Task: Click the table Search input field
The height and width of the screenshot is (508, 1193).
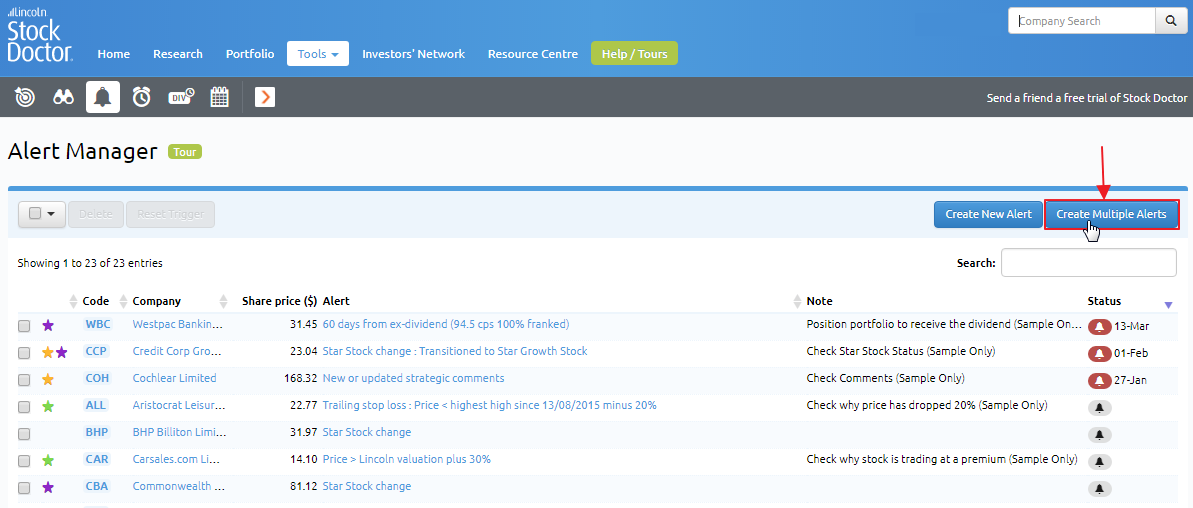Action: click(1089, 263)
